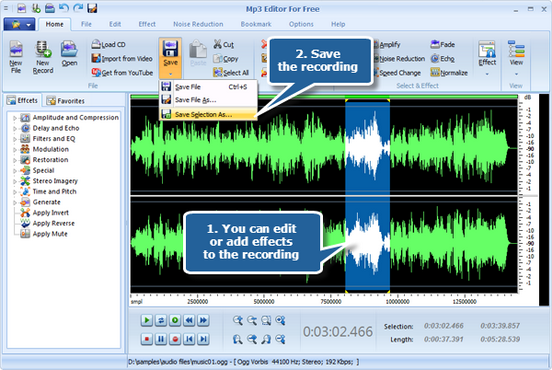Open dropdown arrow under View button

516,74
